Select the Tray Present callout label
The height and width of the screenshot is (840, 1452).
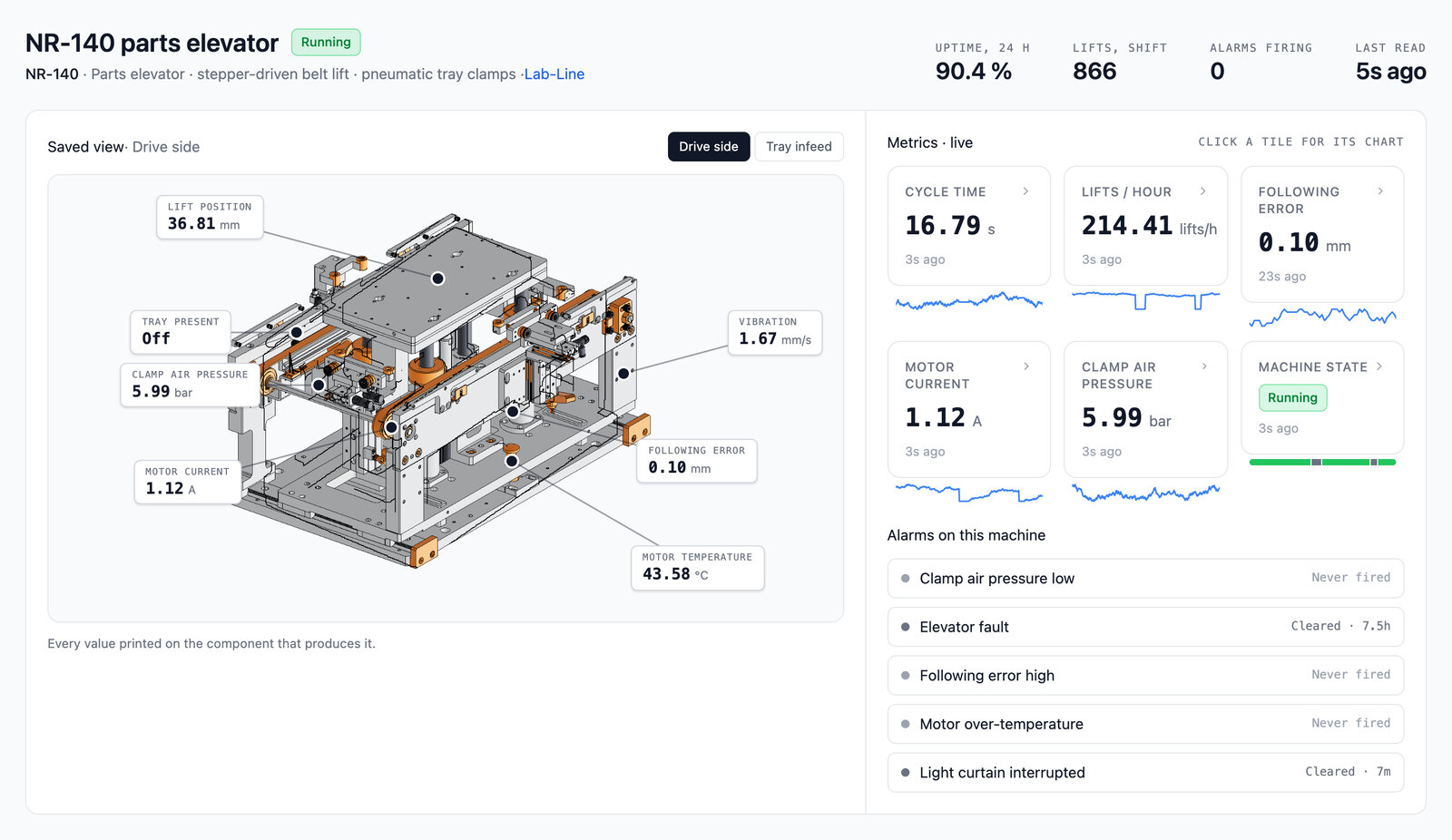(x=181, y=331)
